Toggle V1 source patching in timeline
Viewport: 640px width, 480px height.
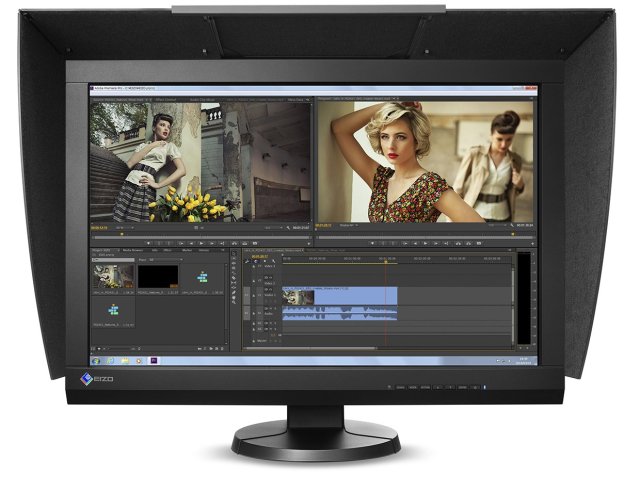247,295
